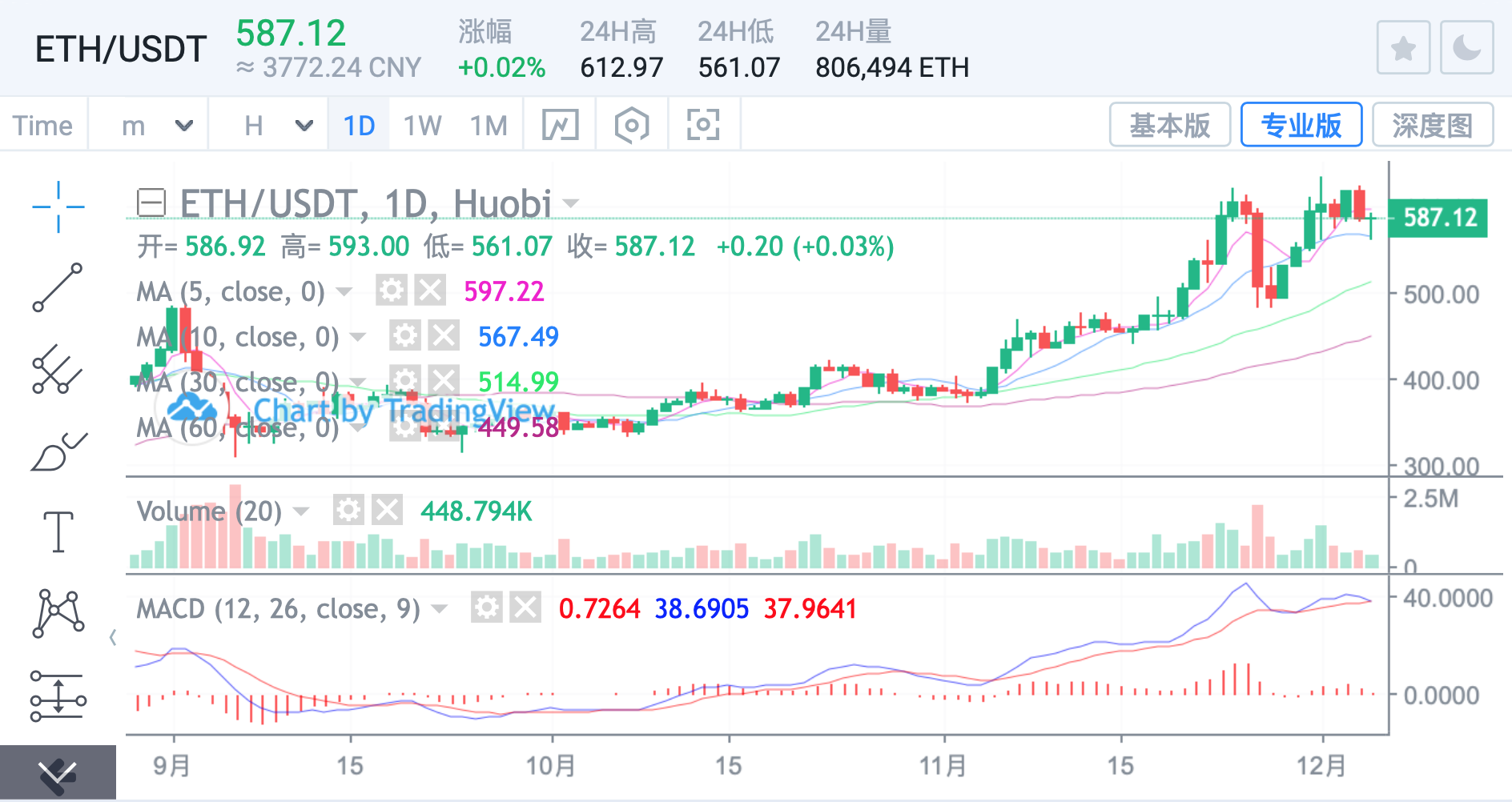Remove the MA 5 indicator

430,291
